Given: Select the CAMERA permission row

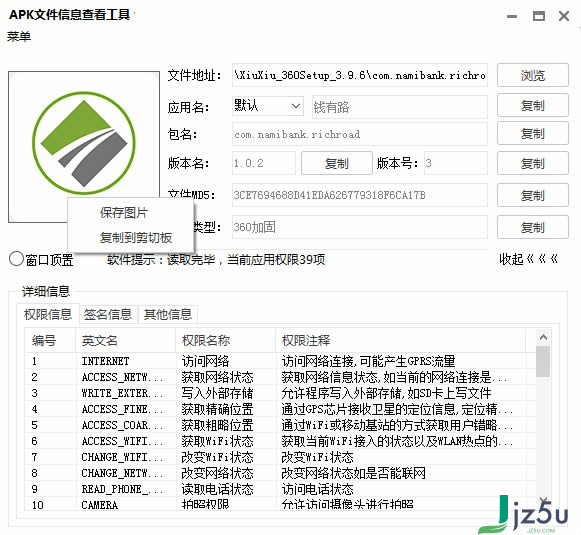Looking at the screenshot, I should (280, 504).
